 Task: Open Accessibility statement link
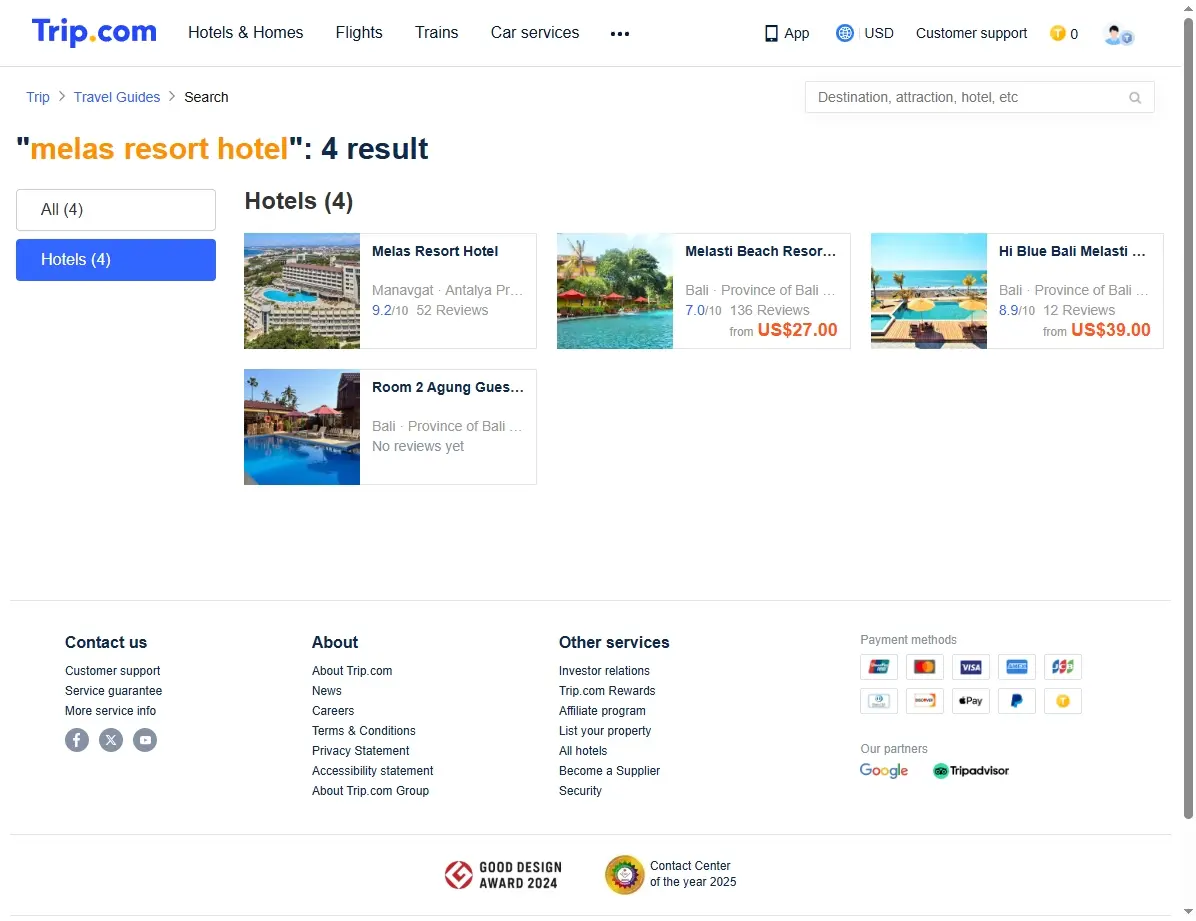click(372, 771)
